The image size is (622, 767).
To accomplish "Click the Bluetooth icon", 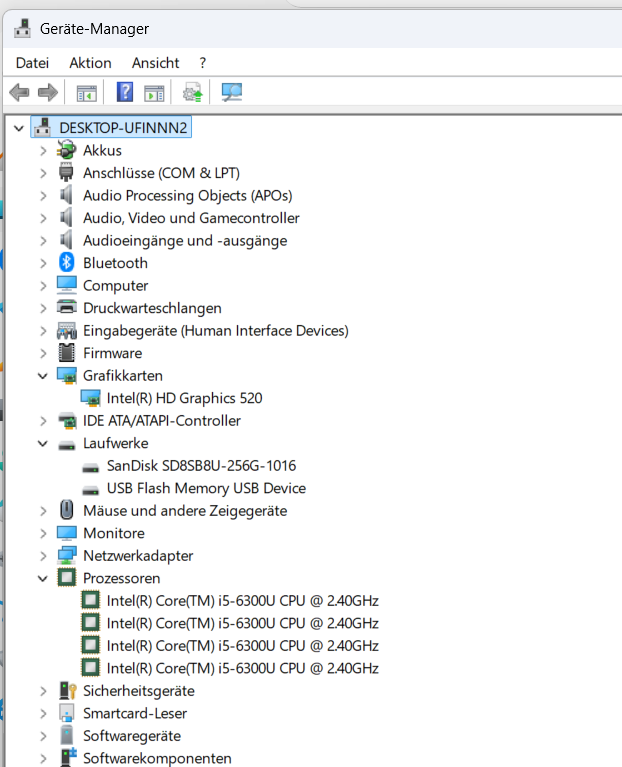I will point(67,263).
